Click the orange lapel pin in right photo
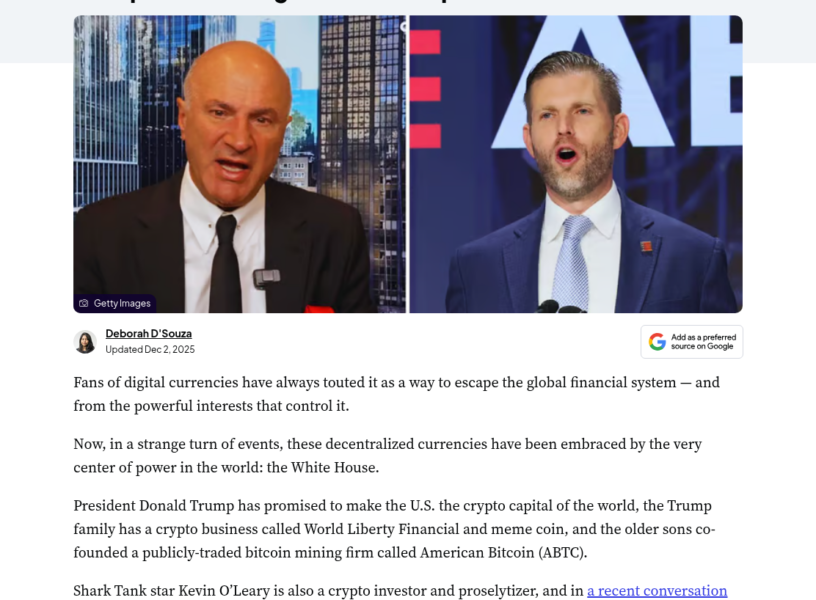This screenshot has width=816, height=600. (x=646, y=247)
